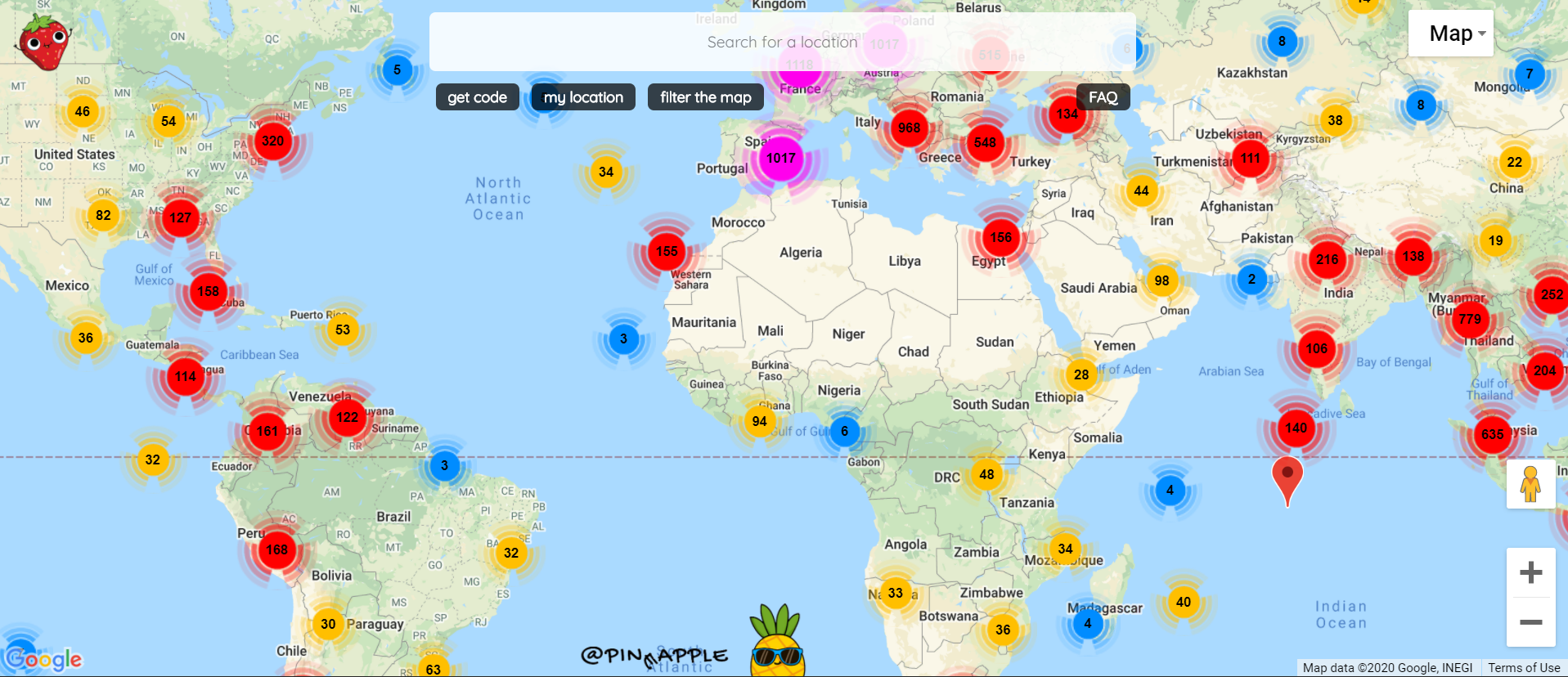Screen dimensions: 1568x677
Task: Click the red 168 cluster over Peru
Action: pos(277,549)
